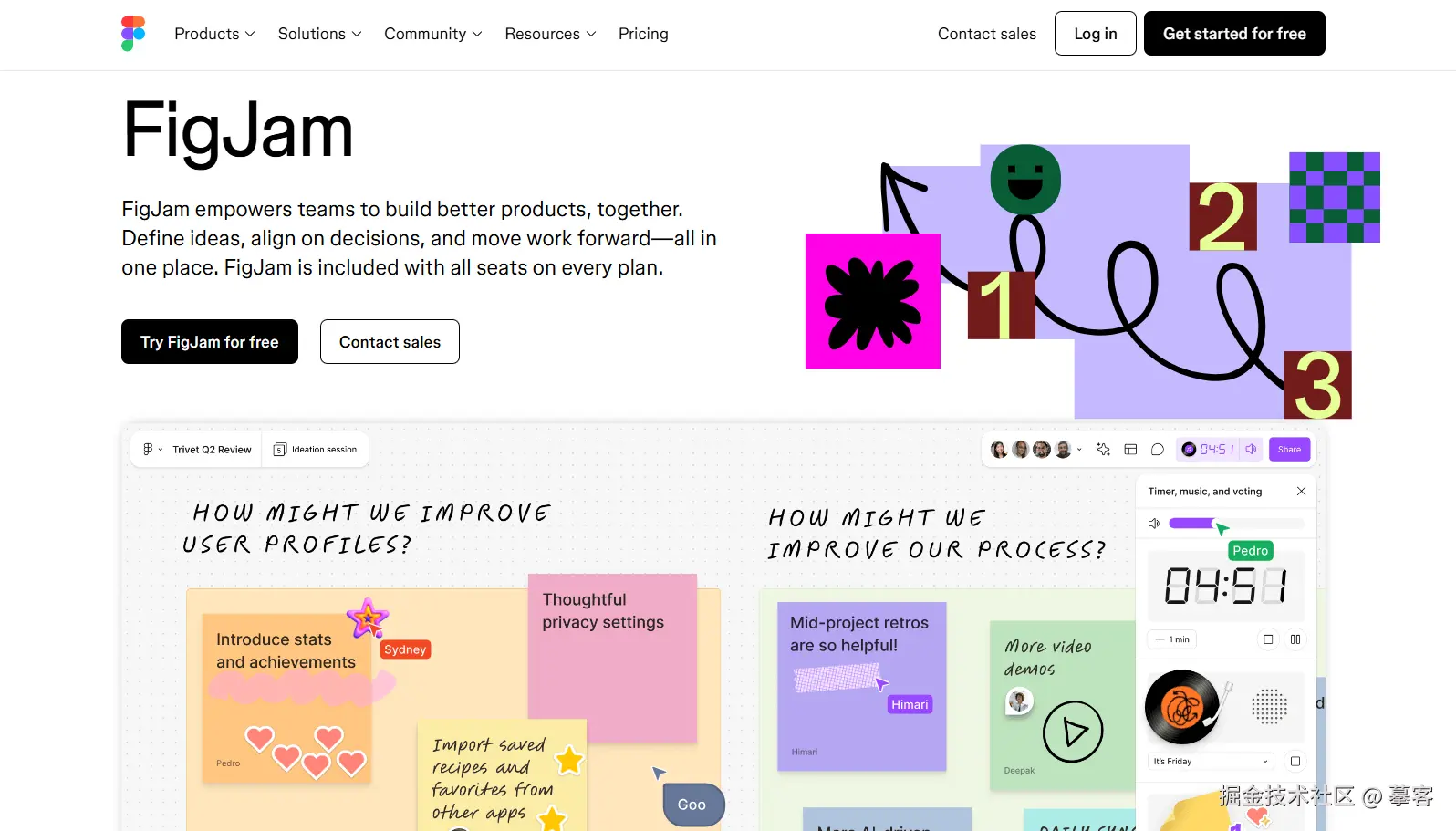
Task: Click the Ideation session tab
Action: 316,450
